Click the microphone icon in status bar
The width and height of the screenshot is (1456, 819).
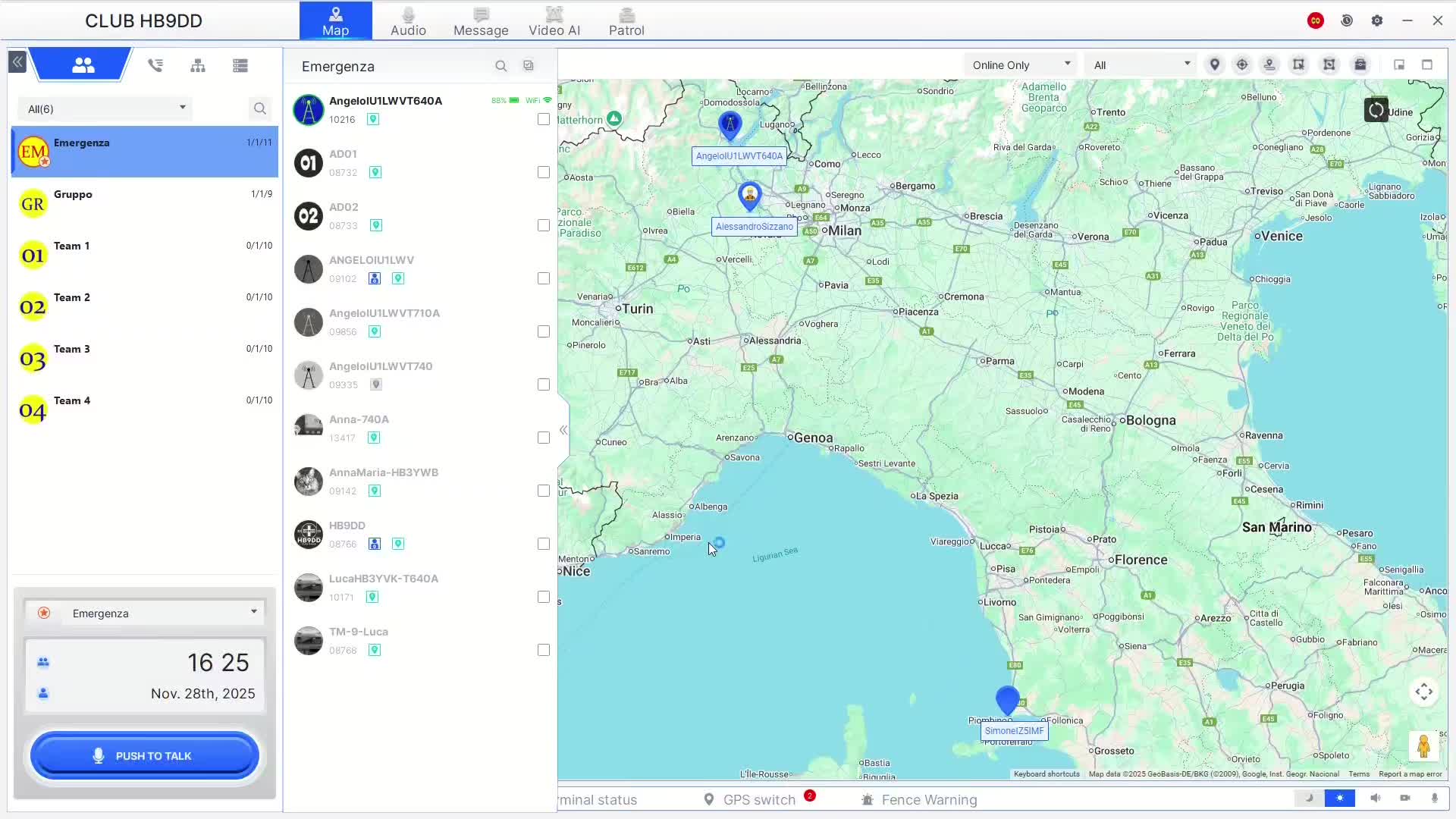pos(1434,798)
